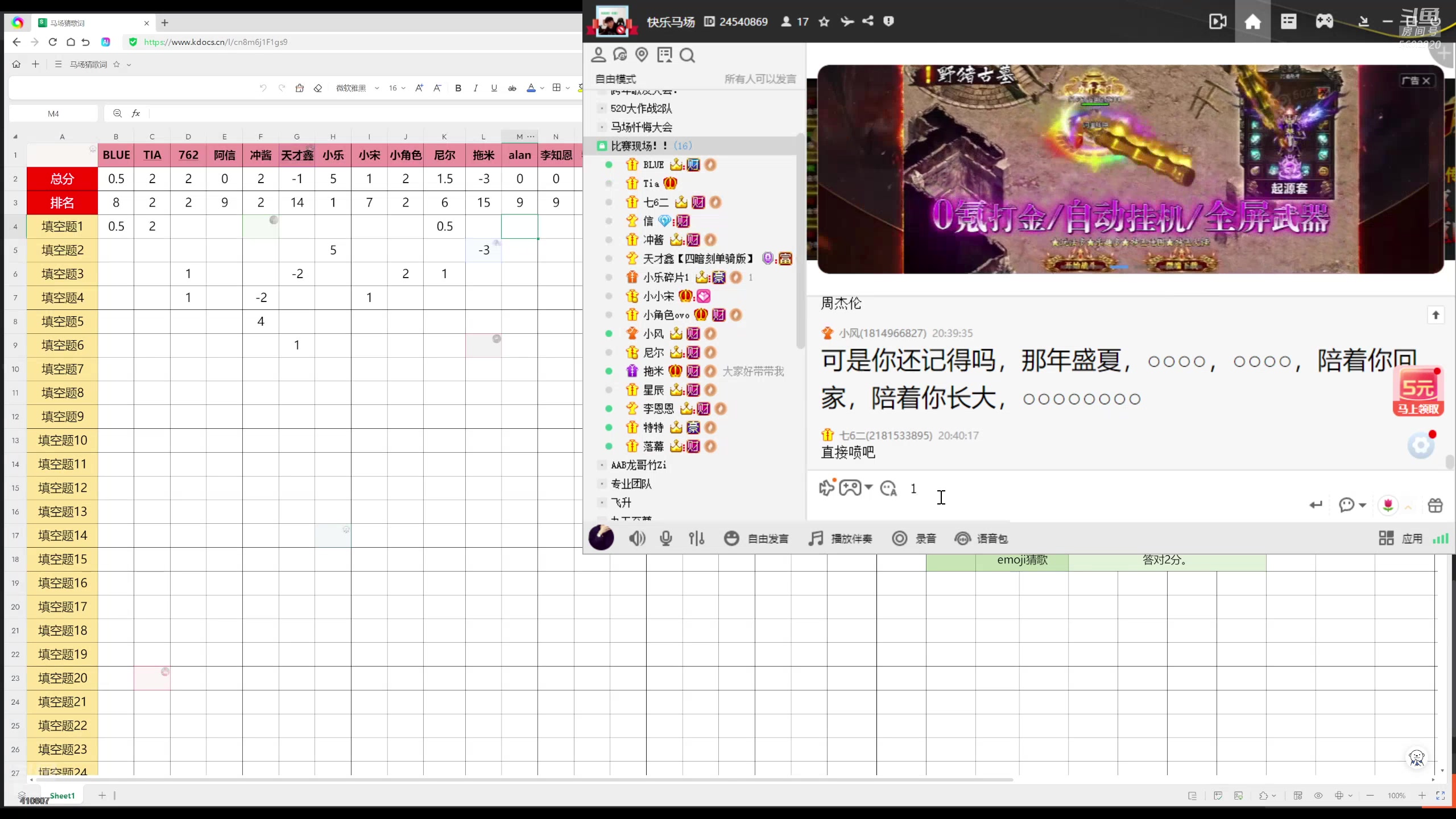
Task: Open the YY room home tab
Action: click(x=1253, y=22)
